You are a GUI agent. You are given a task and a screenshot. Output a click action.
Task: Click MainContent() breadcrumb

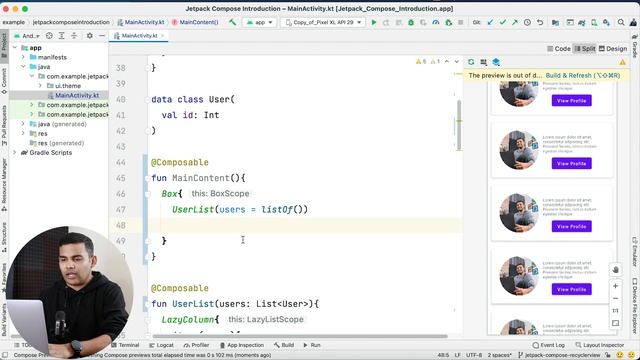(x=195, y=22)
